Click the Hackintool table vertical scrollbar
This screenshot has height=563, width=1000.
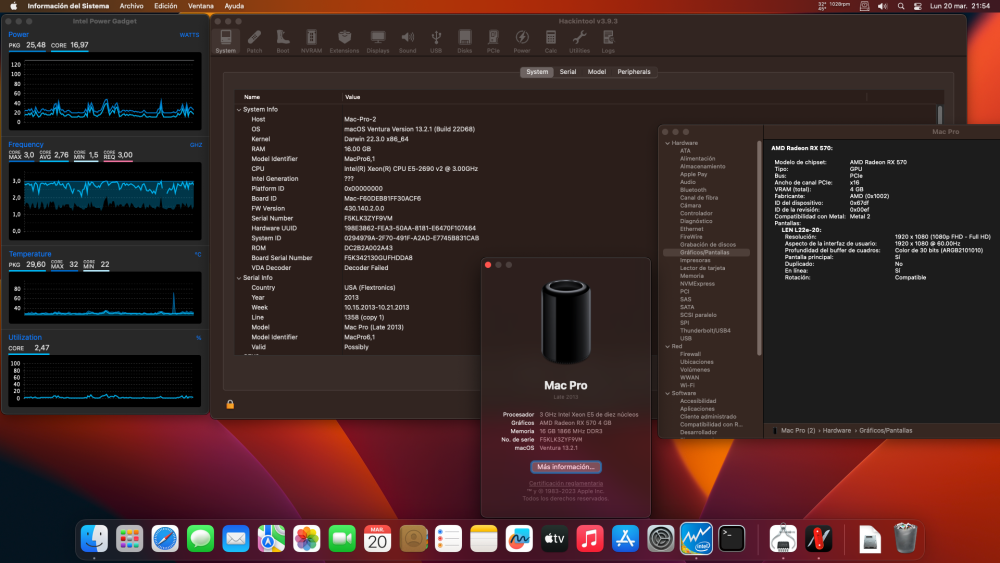pyautogui.click(x=939, y=115)
